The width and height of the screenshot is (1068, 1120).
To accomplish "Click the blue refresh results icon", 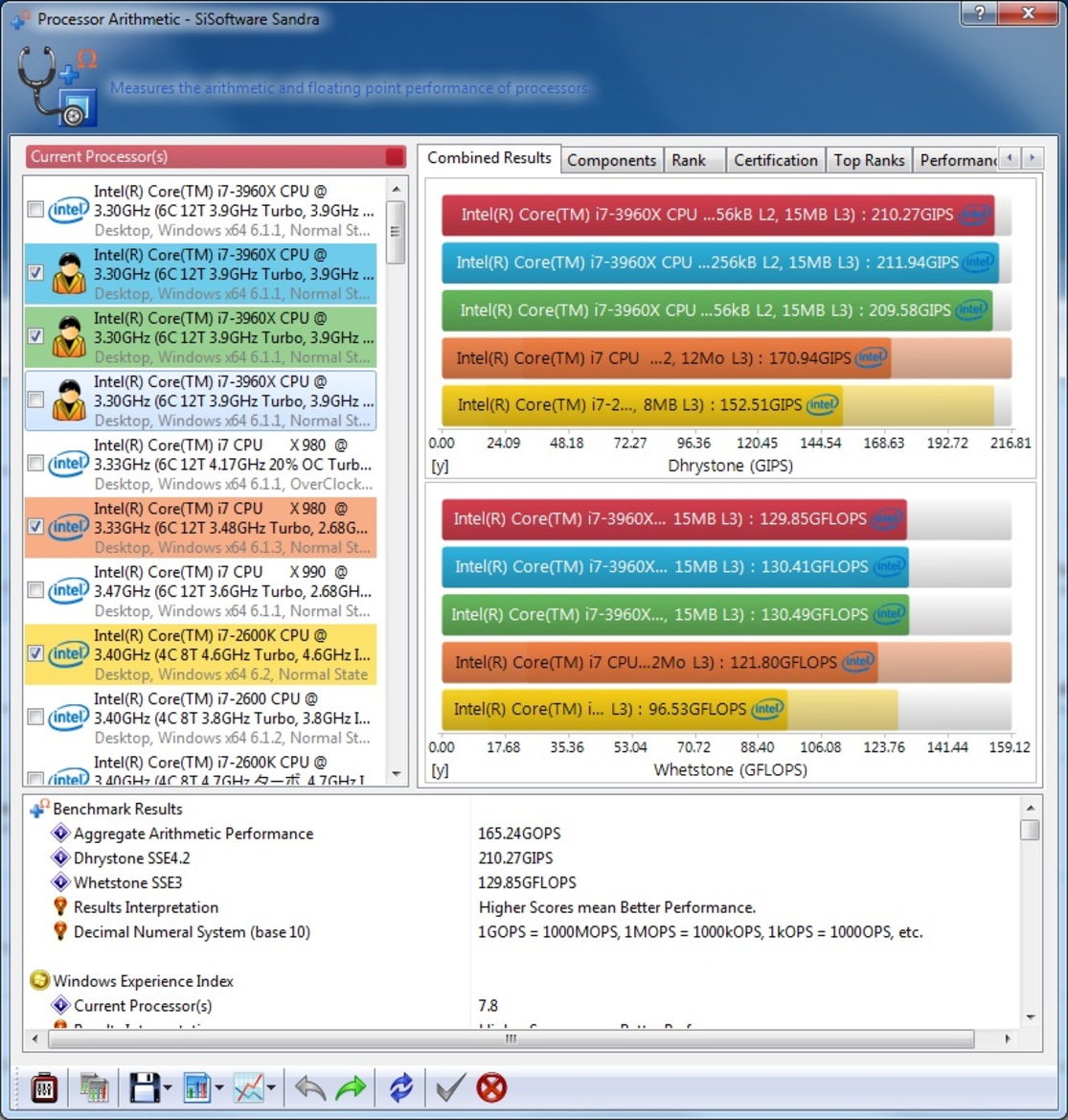I will point(400,1087).
